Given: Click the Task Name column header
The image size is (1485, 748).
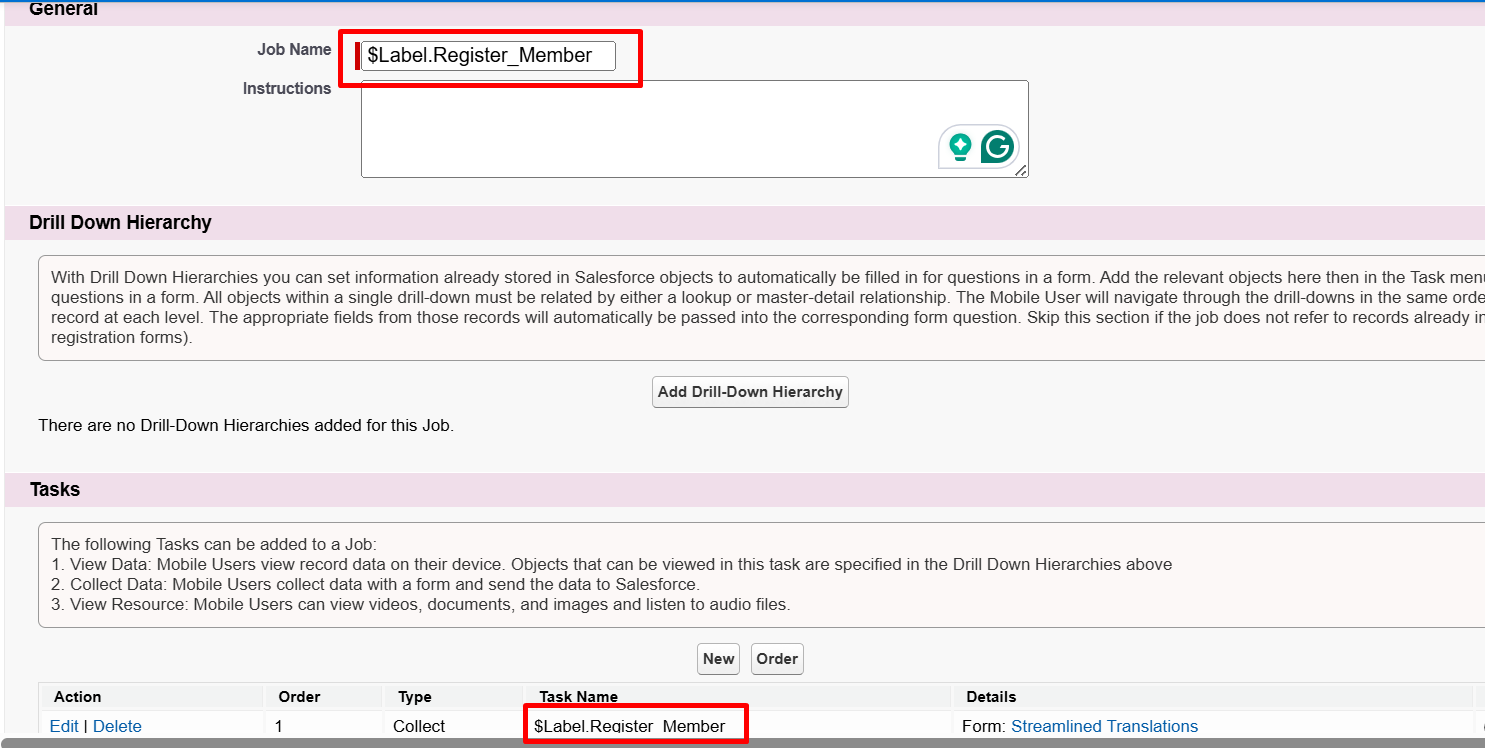Looking at the screenshot, I should pyautogui.click(x=578, y=696).
